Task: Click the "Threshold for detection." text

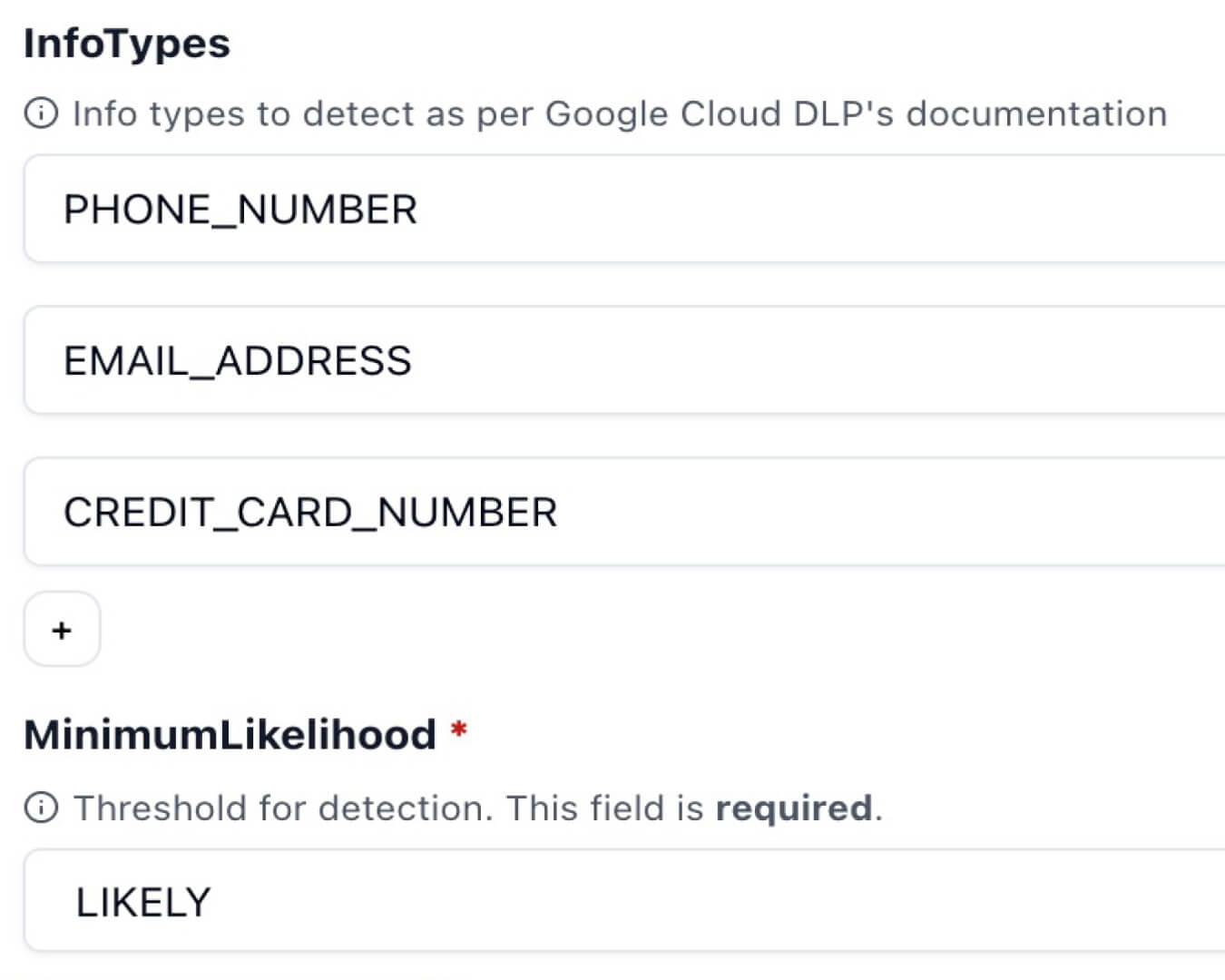Action: tap(283, 808)
